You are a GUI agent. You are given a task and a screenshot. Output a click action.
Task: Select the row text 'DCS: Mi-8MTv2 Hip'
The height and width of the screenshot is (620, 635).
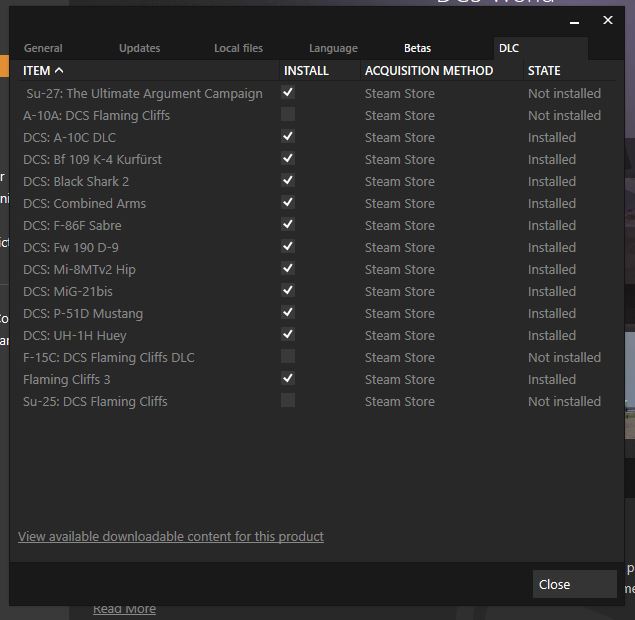pyautogui.click(x=79, y=270)
